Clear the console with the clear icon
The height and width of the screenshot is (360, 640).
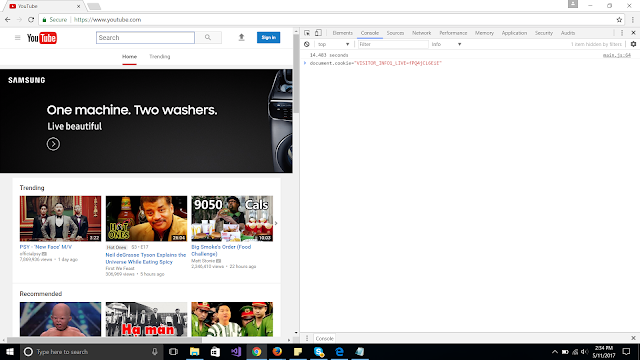[307, 44]
